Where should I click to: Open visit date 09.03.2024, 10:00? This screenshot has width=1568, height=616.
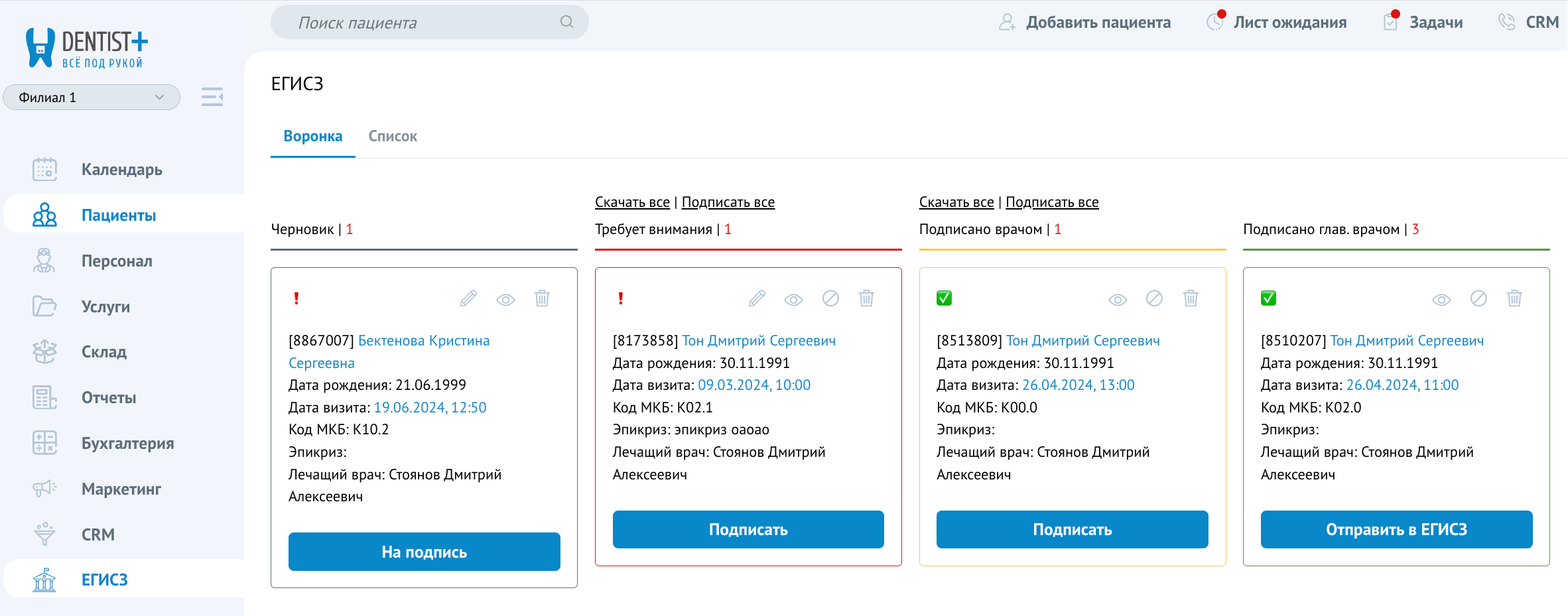754,385
